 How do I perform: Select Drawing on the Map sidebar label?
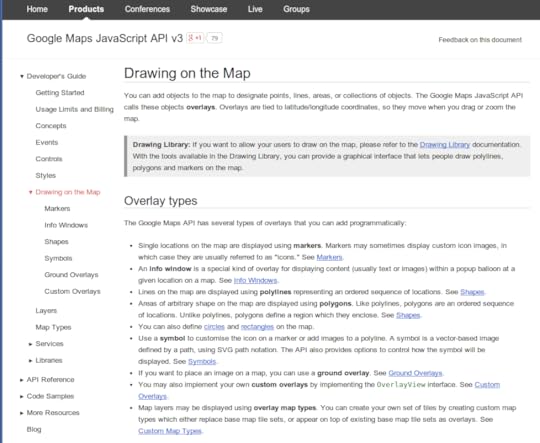(x=68, y=192)
